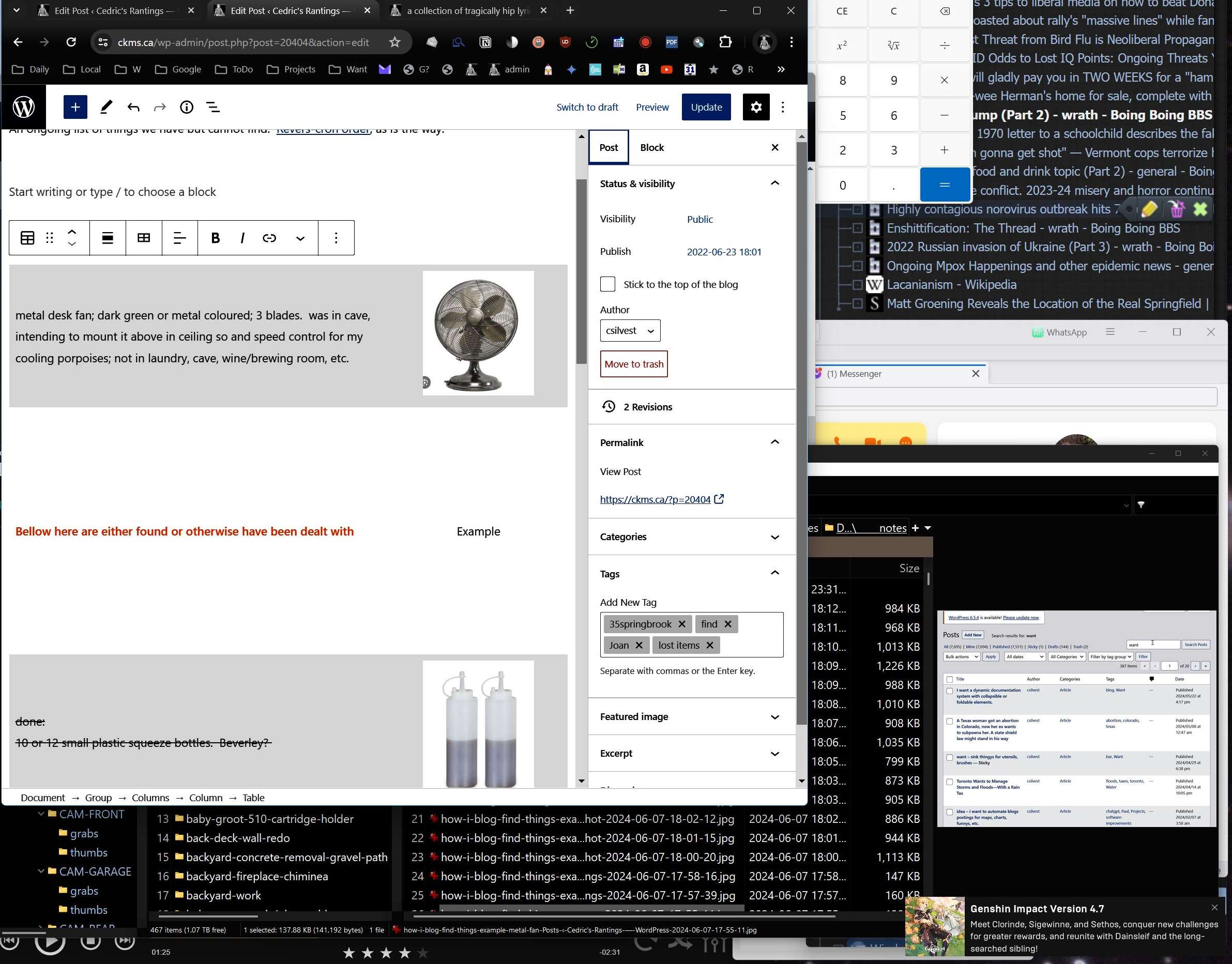Toggle bold formatting in block toolbar
Image resolution: width=1232 pixels, height=964 pixels.
tap(215, 238)
